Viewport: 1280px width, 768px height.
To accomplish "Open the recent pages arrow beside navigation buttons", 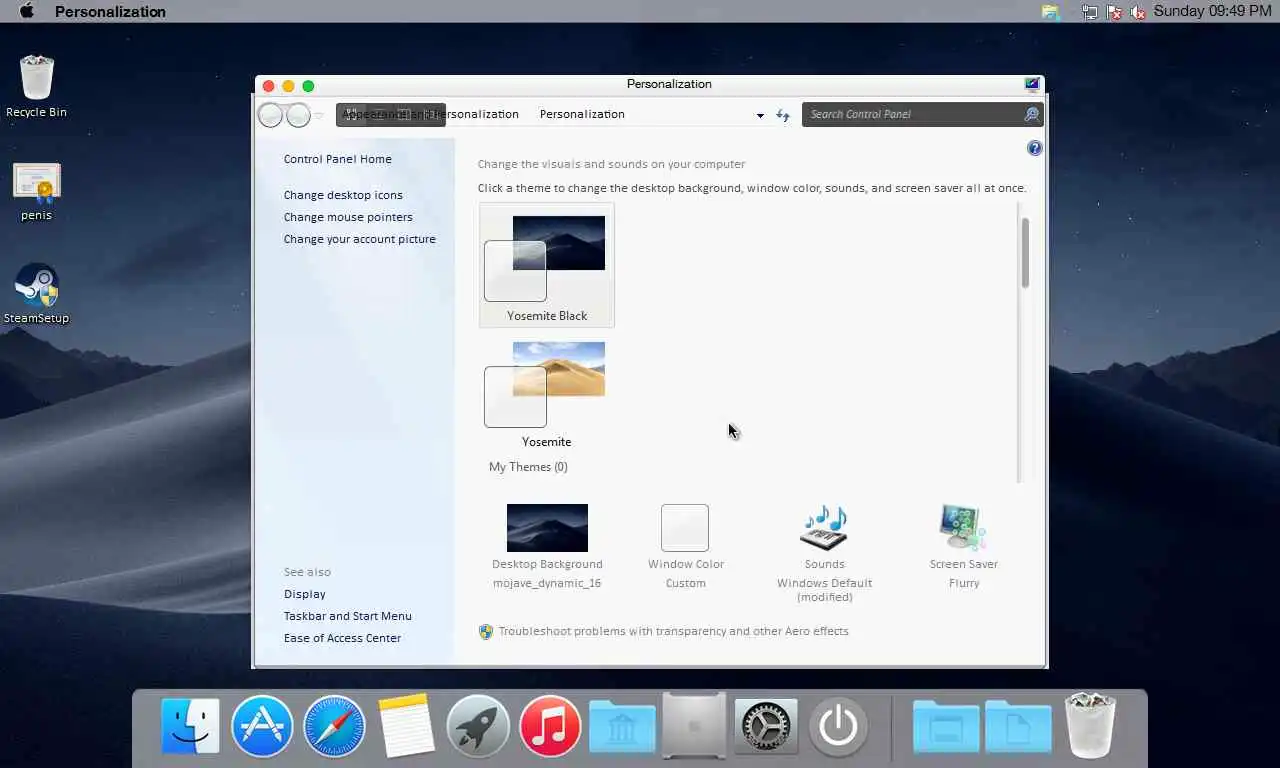I will pyautogui.click(x=319, y=115).
